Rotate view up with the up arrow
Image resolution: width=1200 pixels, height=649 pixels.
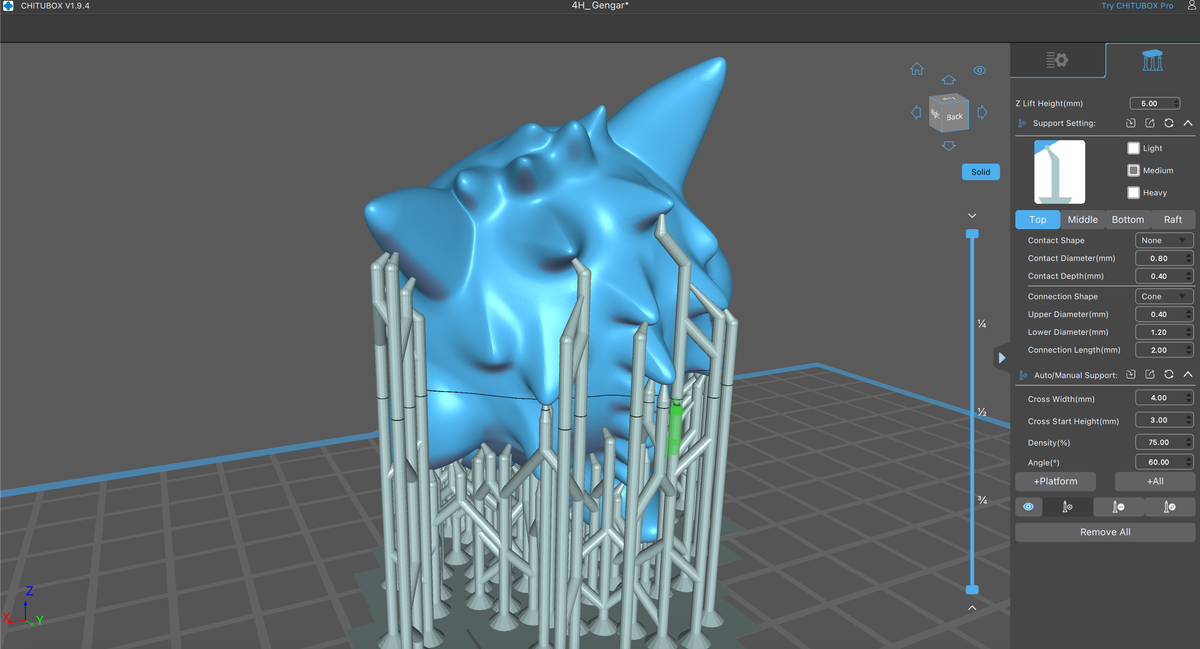click(x=949, y=80)
